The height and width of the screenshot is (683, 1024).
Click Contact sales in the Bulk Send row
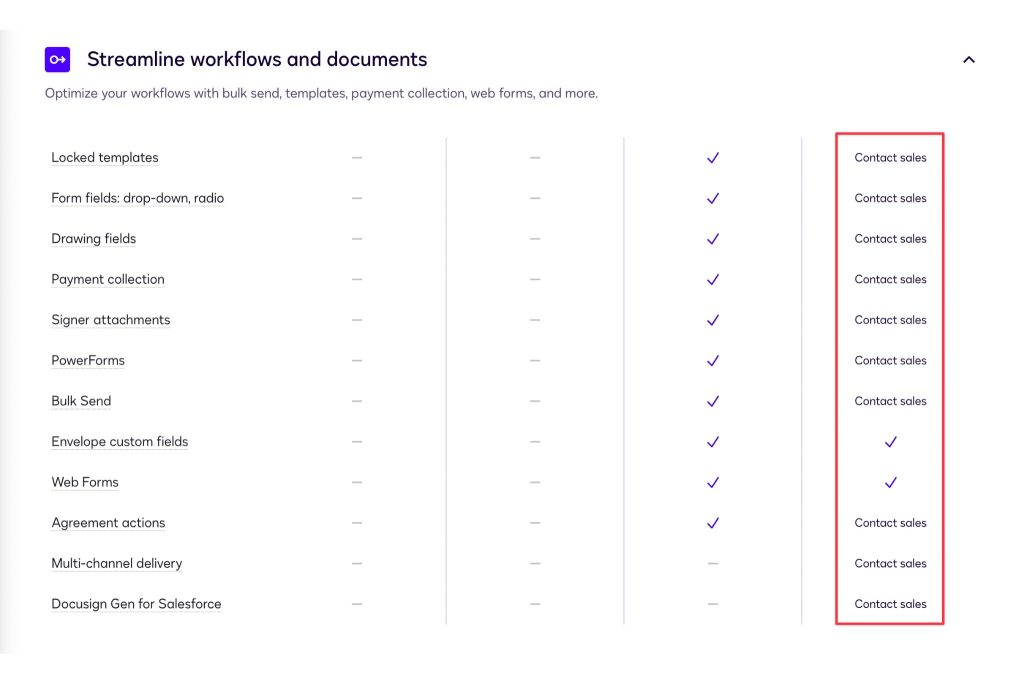tap(890, 401)
